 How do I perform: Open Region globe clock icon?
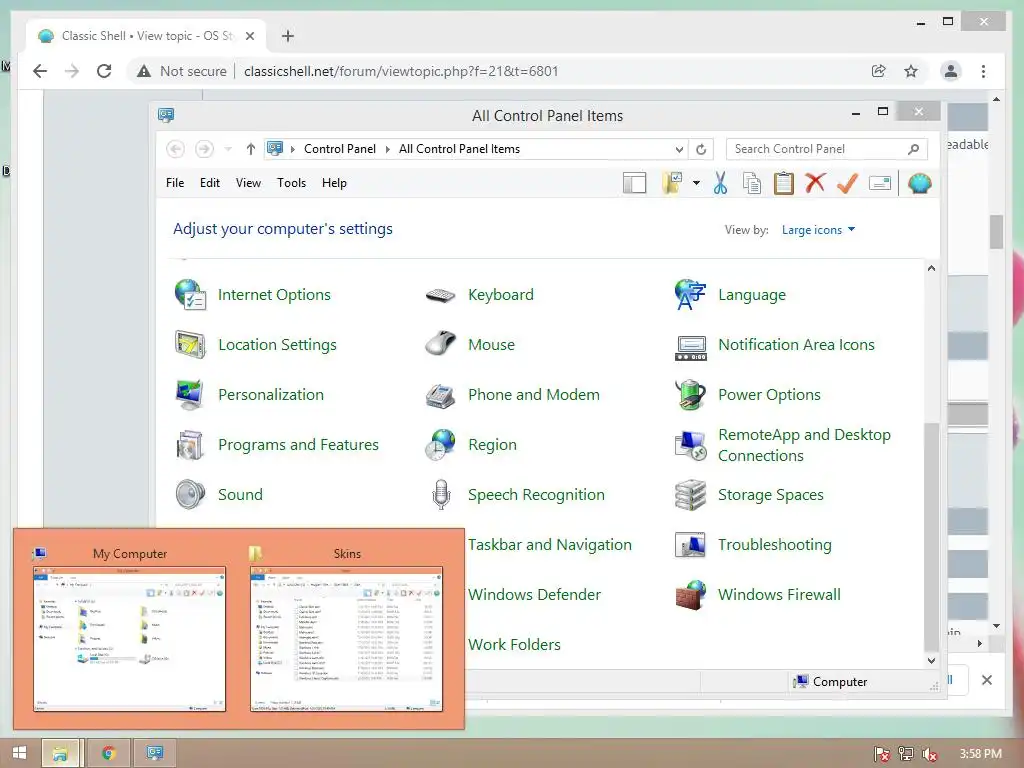tap(440, 445)
